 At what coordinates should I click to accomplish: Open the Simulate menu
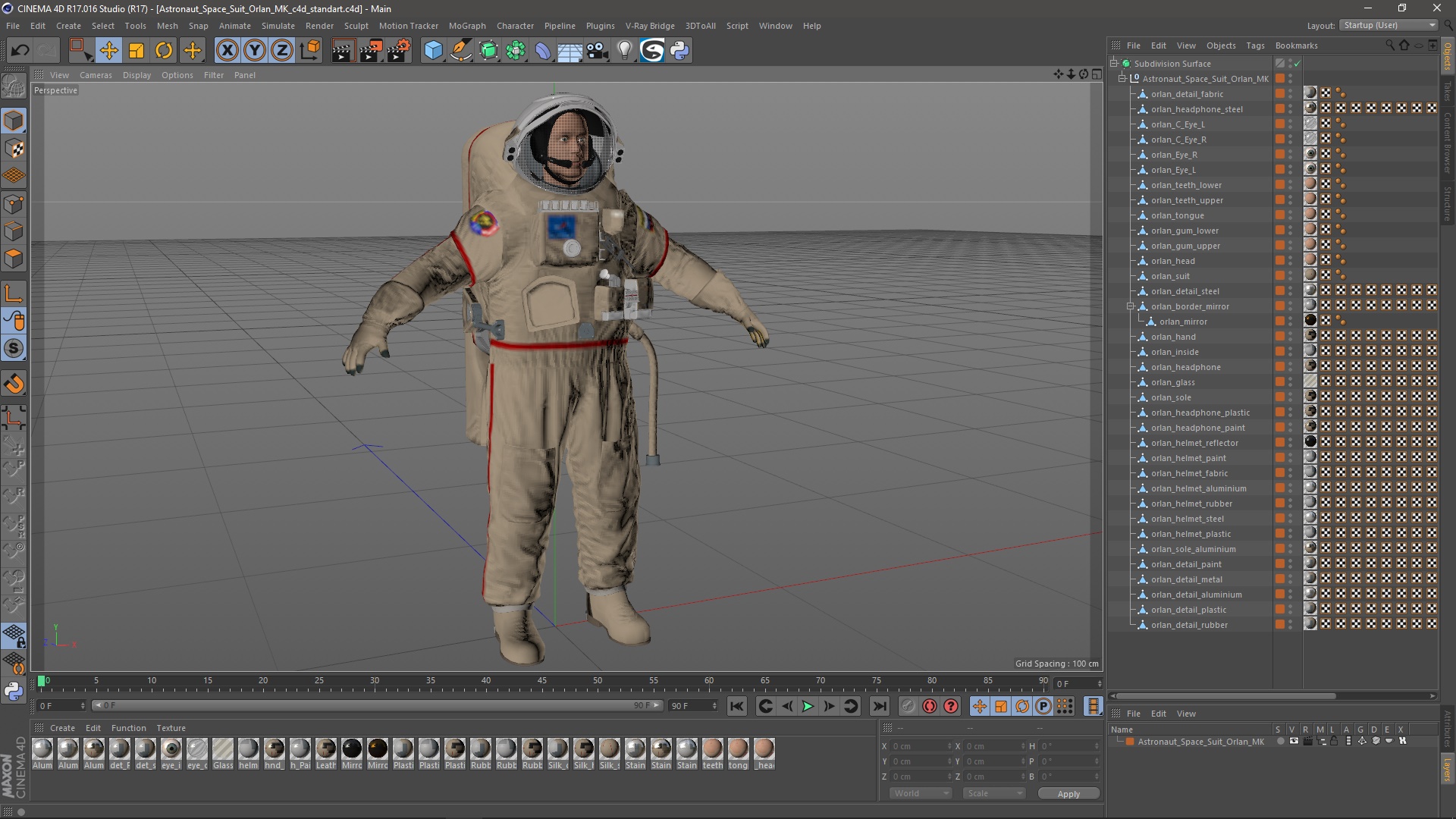[278, 26]
